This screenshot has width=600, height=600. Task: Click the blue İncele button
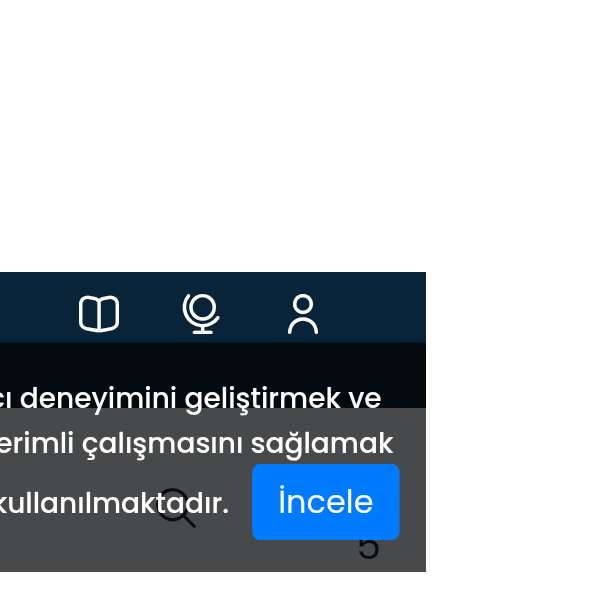coord(326,502)
